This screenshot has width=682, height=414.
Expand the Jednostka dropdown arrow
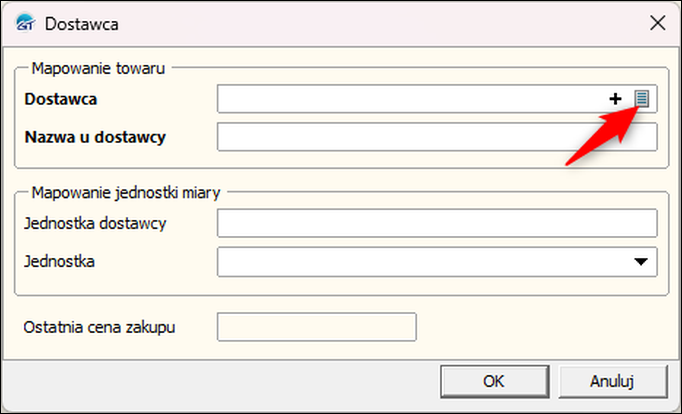(640, 262)
